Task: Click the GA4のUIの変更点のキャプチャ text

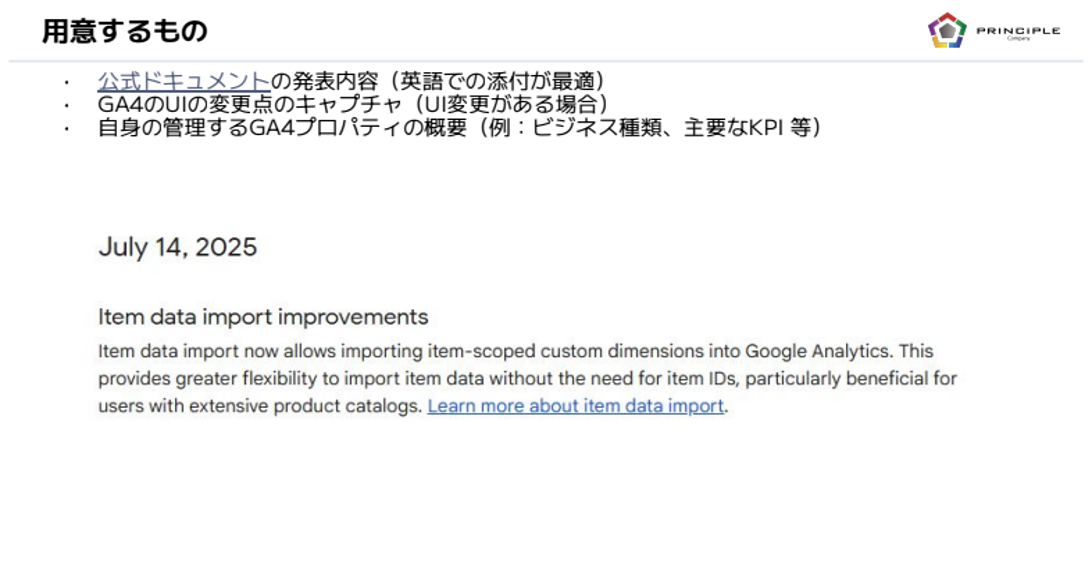Action: 267,104
